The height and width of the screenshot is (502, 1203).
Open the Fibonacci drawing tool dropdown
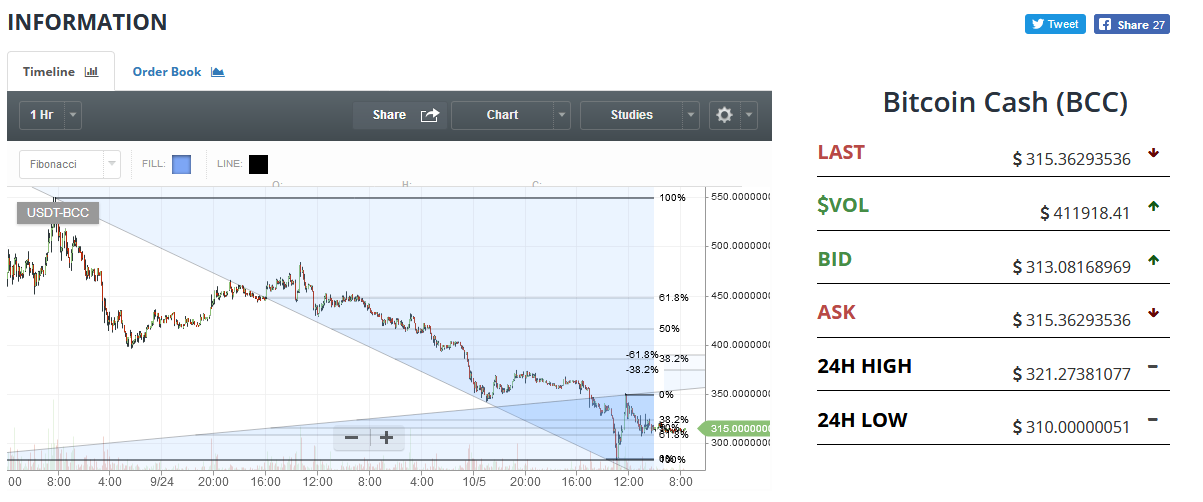point(71,163)
